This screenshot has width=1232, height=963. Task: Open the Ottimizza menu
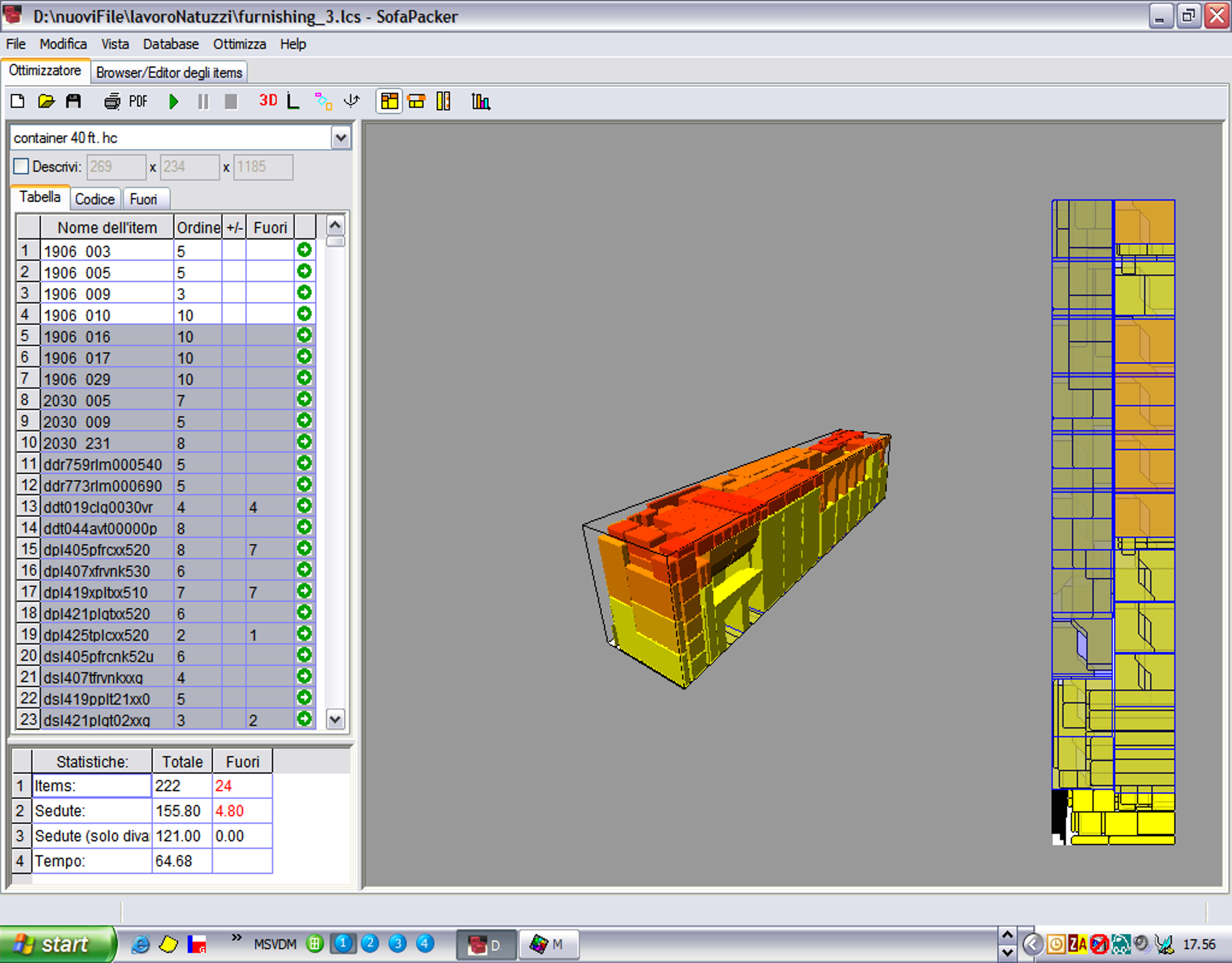(x=239, y=44)
